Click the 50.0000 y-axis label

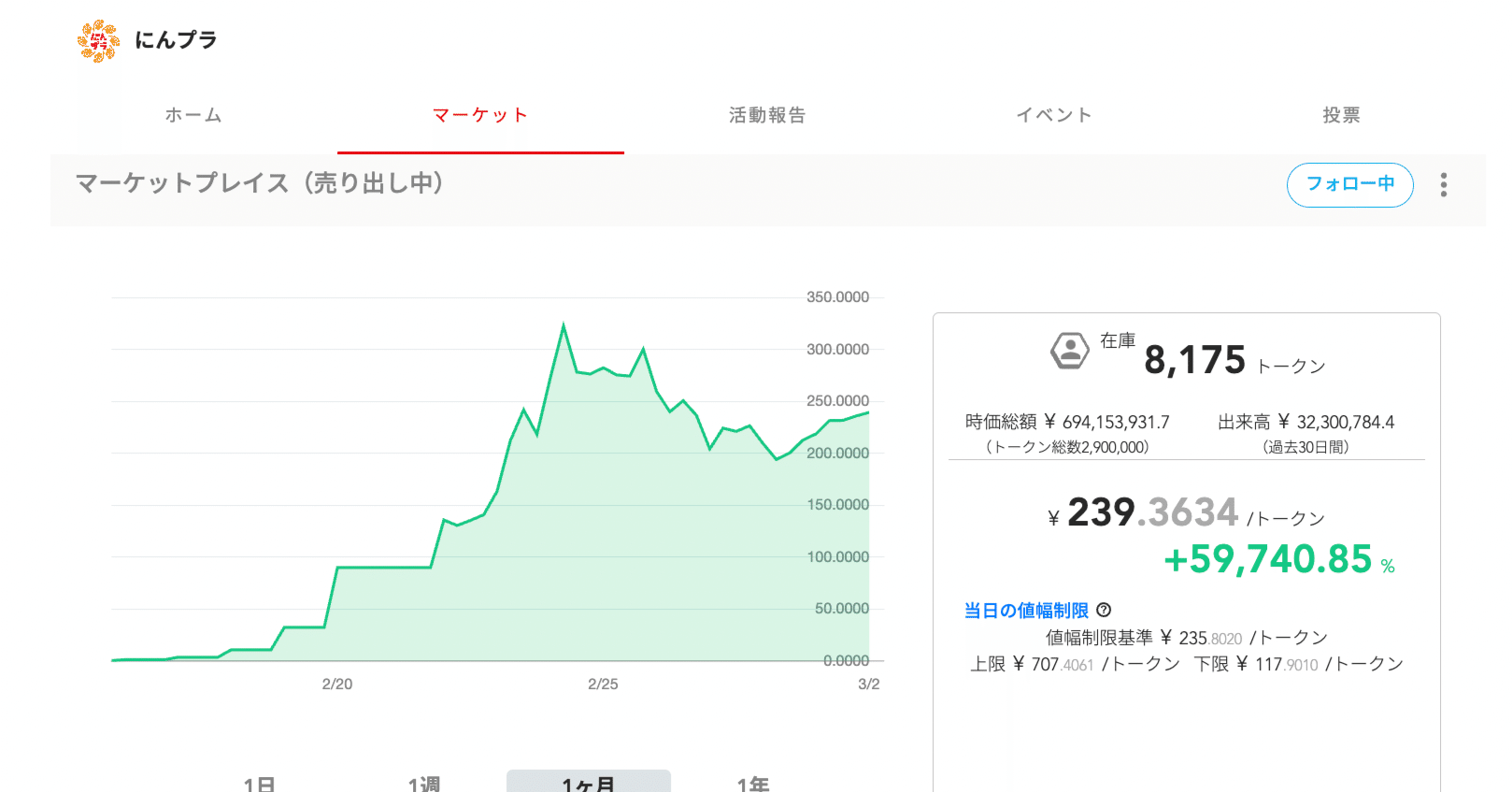tap(842, 609)
